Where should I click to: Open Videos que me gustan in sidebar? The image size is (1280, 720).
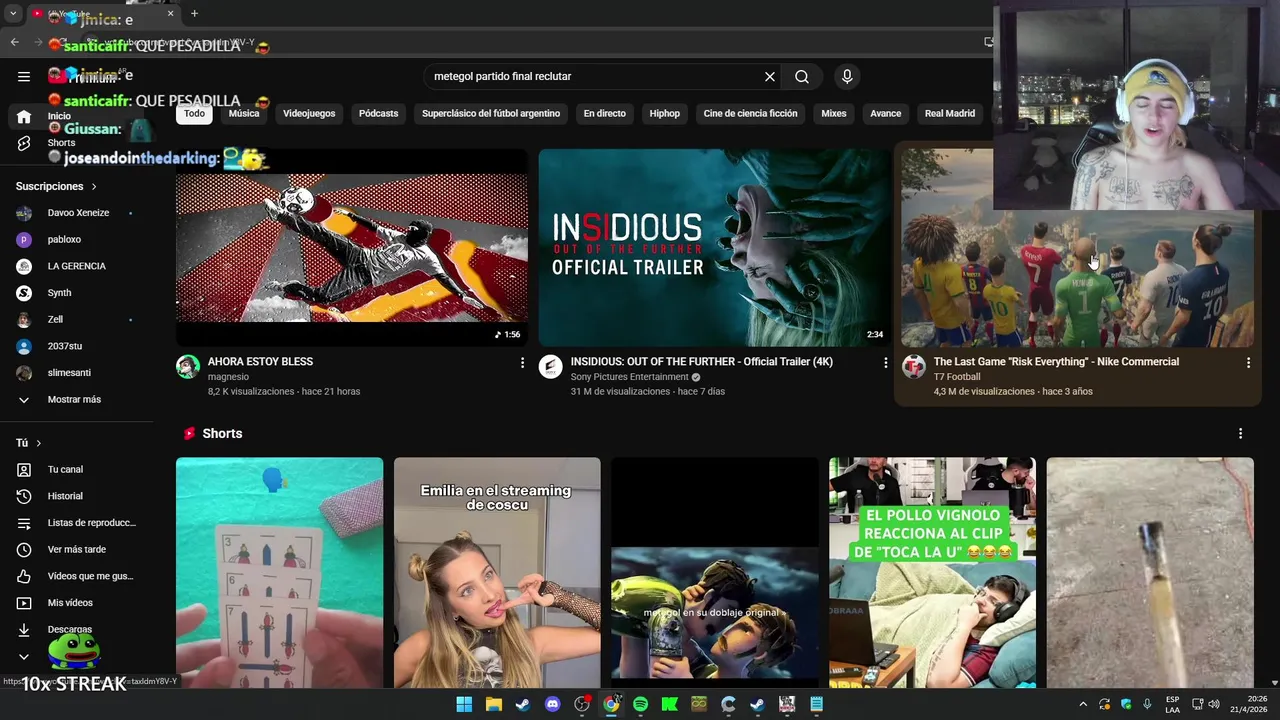[76, 576]
